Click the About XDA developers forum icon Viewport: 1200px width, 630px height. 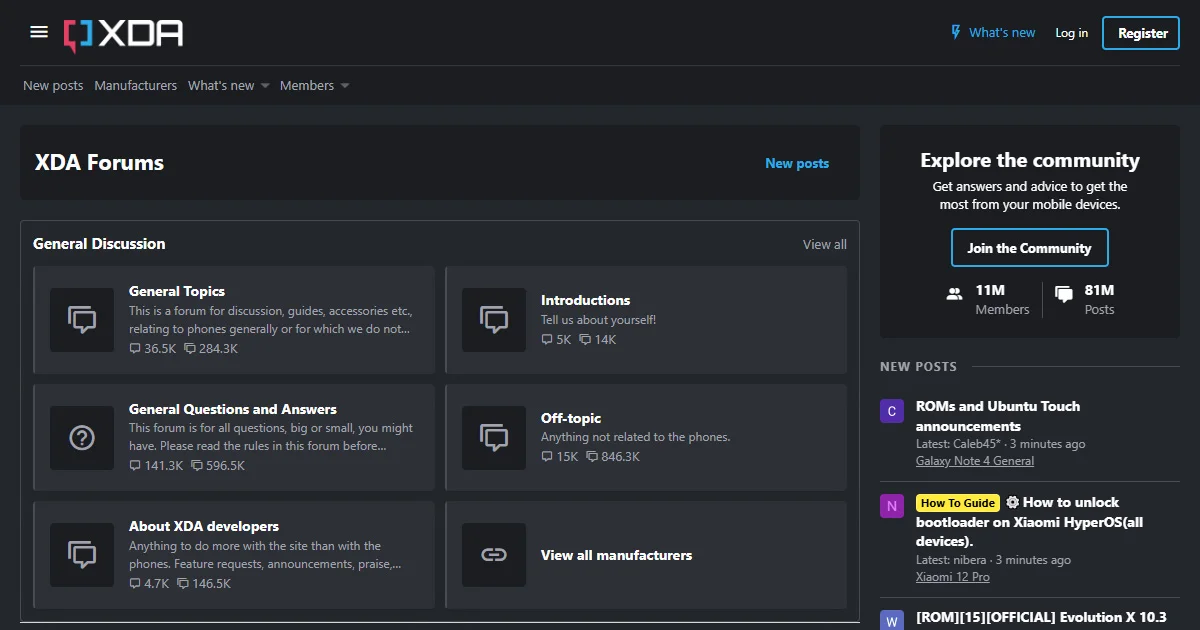click(82, 555)
